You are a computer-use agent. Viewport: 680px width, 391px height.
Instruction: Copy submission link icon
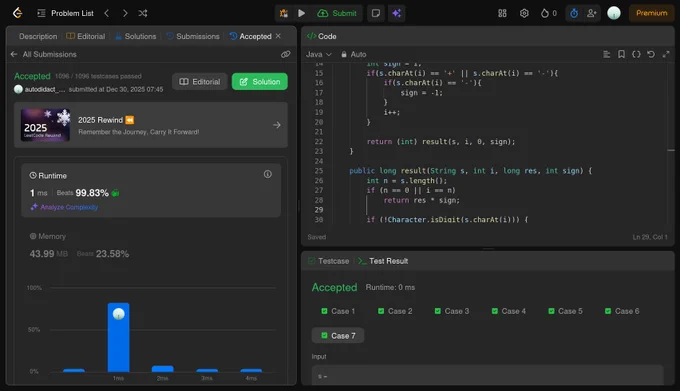click(285, 54)
